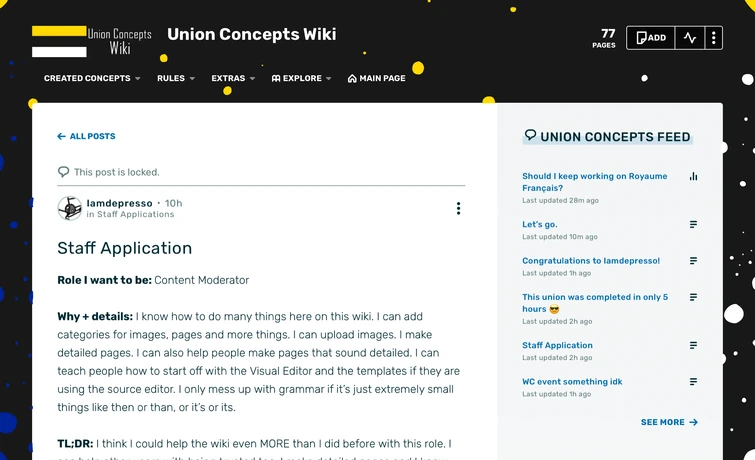Viewport: 755px width, 460px height.
Task: Open Iamdepresso's profile username link
Action: 119,203
